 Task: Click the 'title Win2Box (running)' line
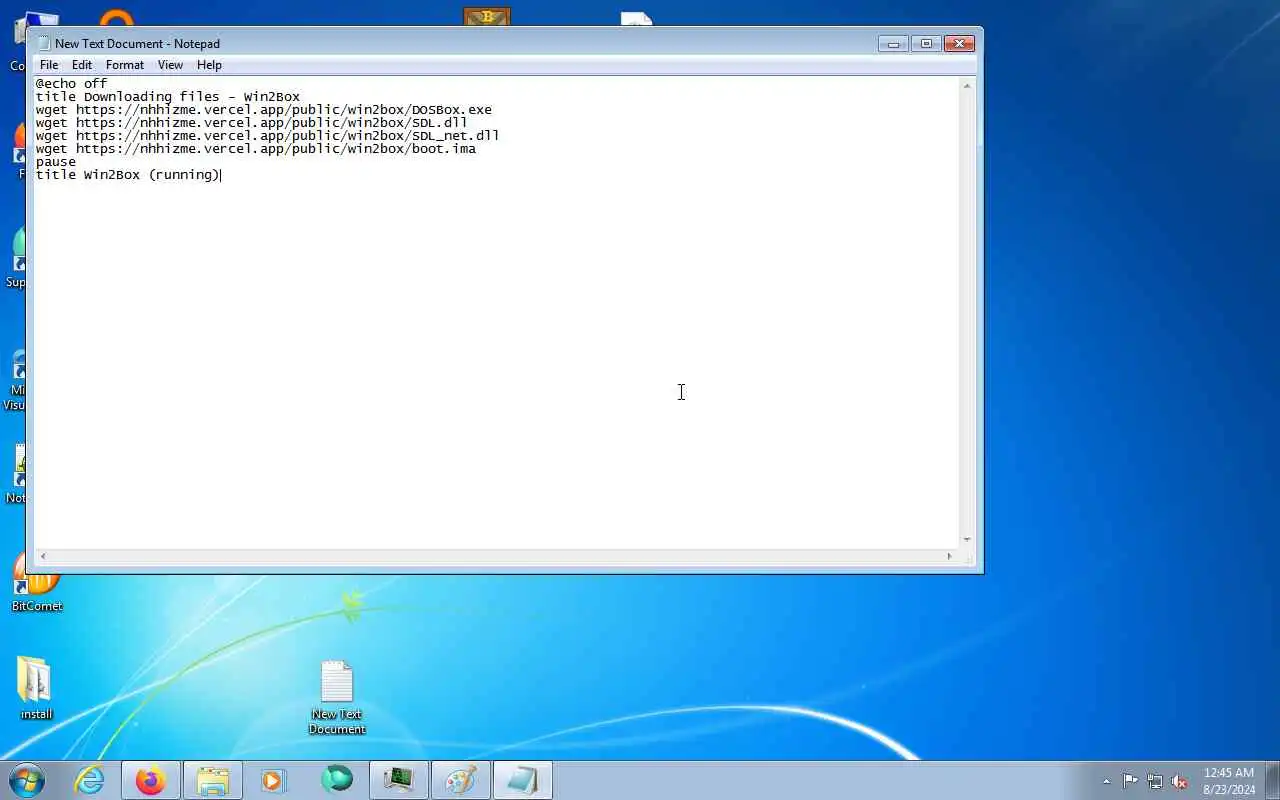[x=128, y=175]
